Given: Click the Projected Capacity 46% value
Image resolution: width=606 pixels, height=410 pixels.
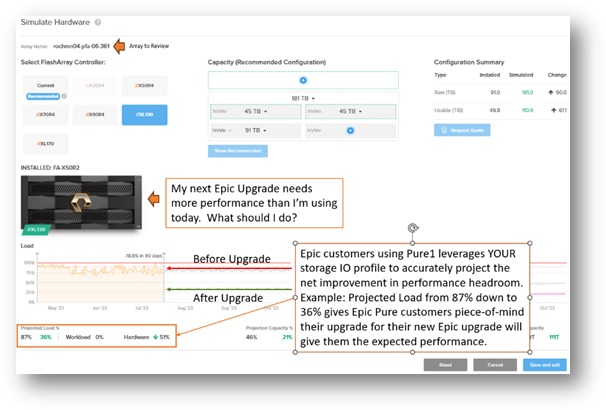Looking at the screenshot, I should [252, 337].
